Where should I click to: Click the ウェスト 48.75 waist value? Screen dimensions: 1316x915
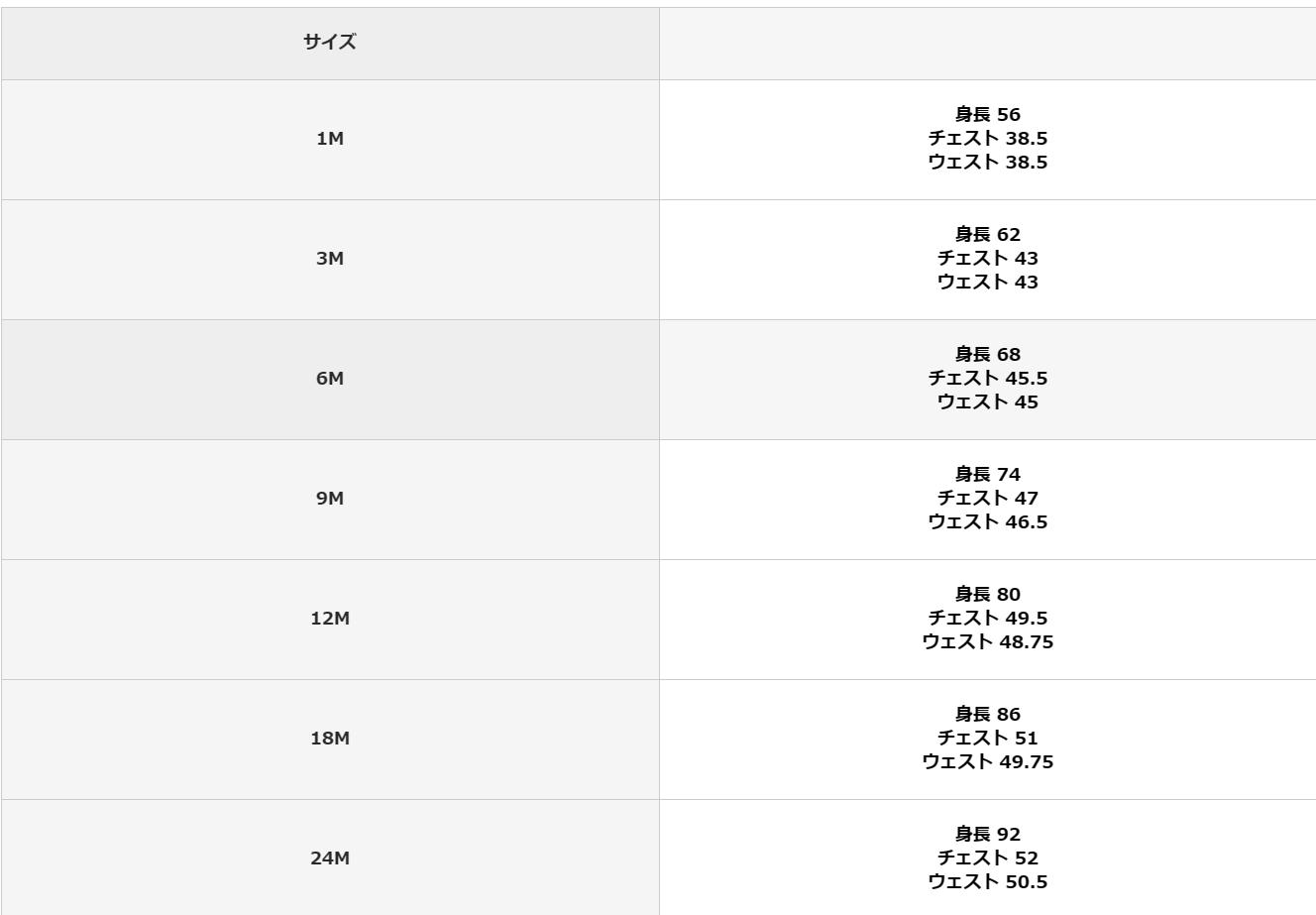(987, 642)
